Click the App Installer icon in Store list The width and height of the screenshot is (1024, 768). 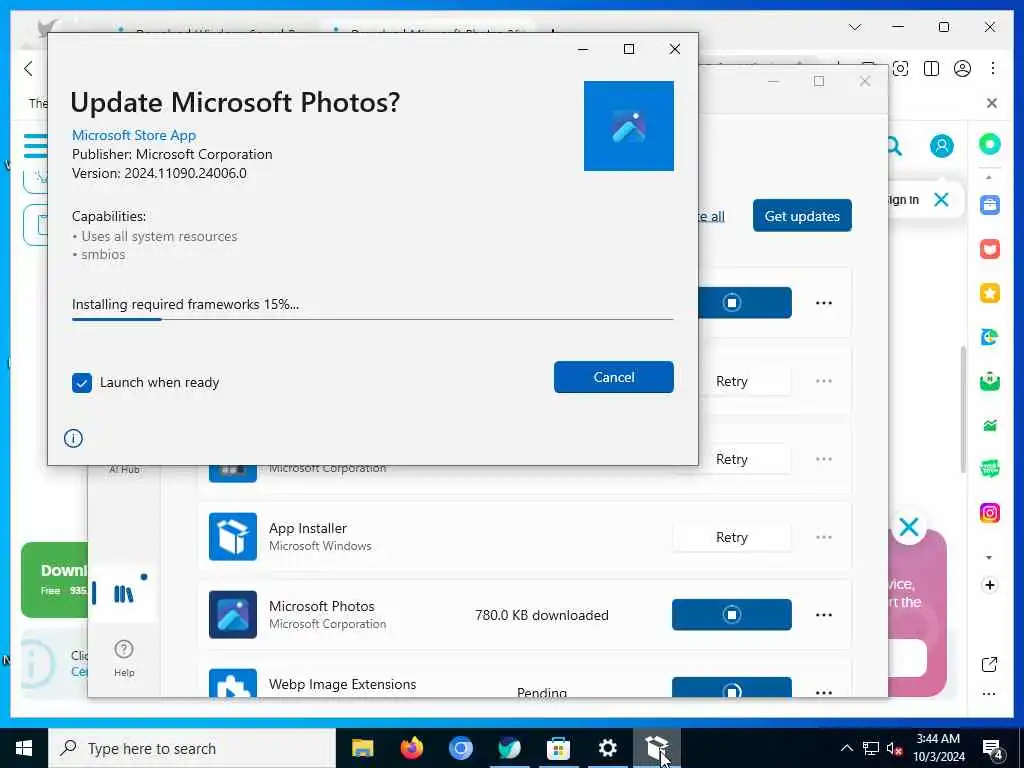pos(233,537)
